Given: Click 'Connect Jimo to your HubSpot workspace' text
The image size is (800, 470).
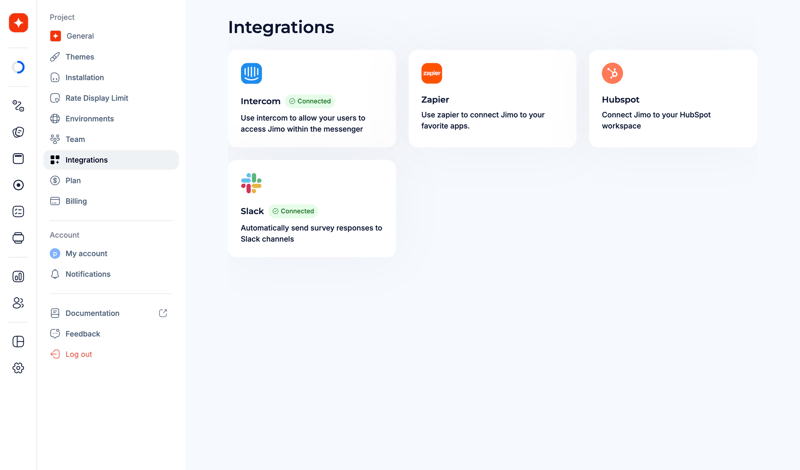Looking at the screenshot, I should [x=656, y=120].
